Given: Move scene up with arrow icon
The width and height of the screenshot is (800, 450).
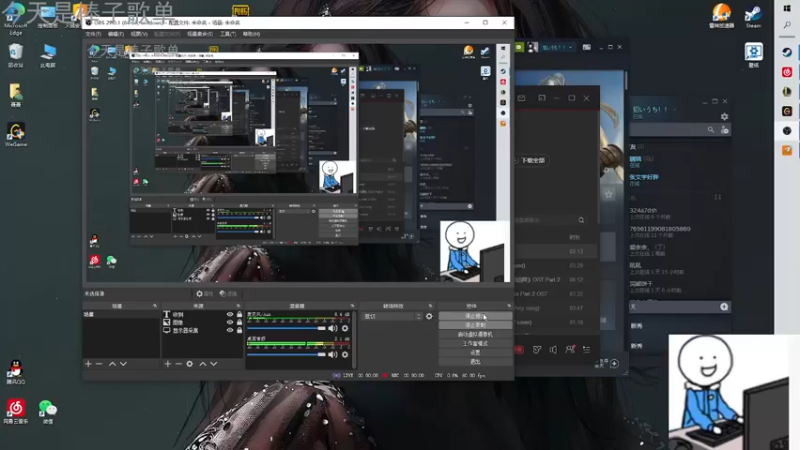Looking at the screenshot, I should (x=112, y=364).
